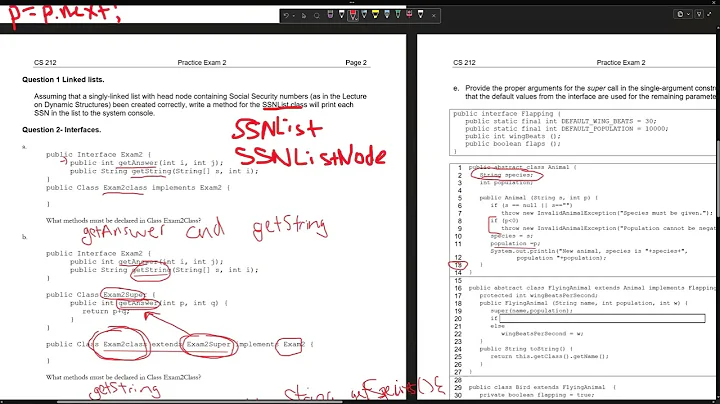Select the last white pen
This screenshot has height=404, width=720.
(421, 15)
